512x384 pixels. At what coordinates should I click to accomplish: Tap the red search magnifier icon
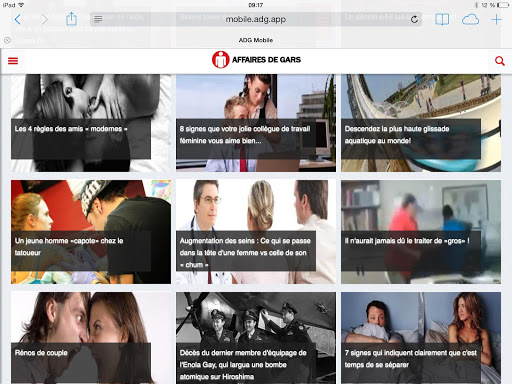click(x=499, y=61)
